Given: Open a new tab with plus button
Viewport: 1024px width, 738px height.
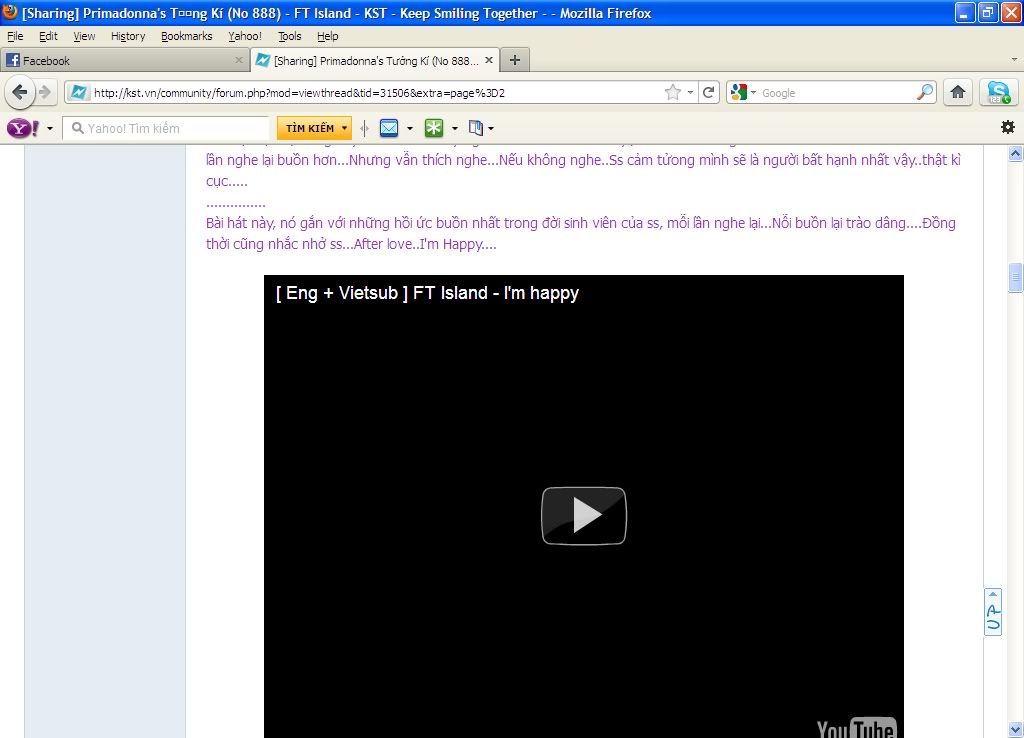Looking at the screenshot, I should click(515, 60).
